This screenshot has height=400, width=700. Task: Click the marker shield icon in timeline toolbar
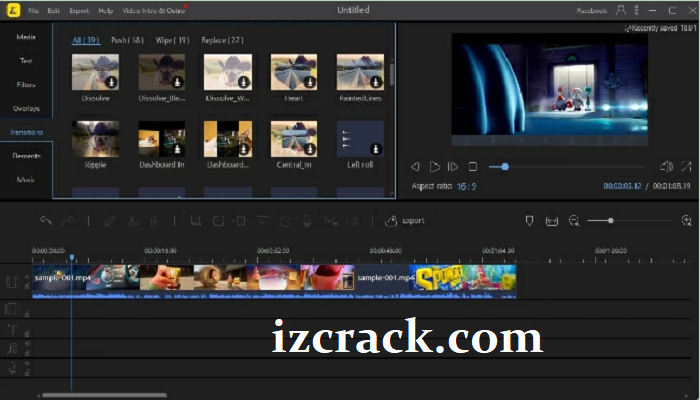(x=529, y=221)
